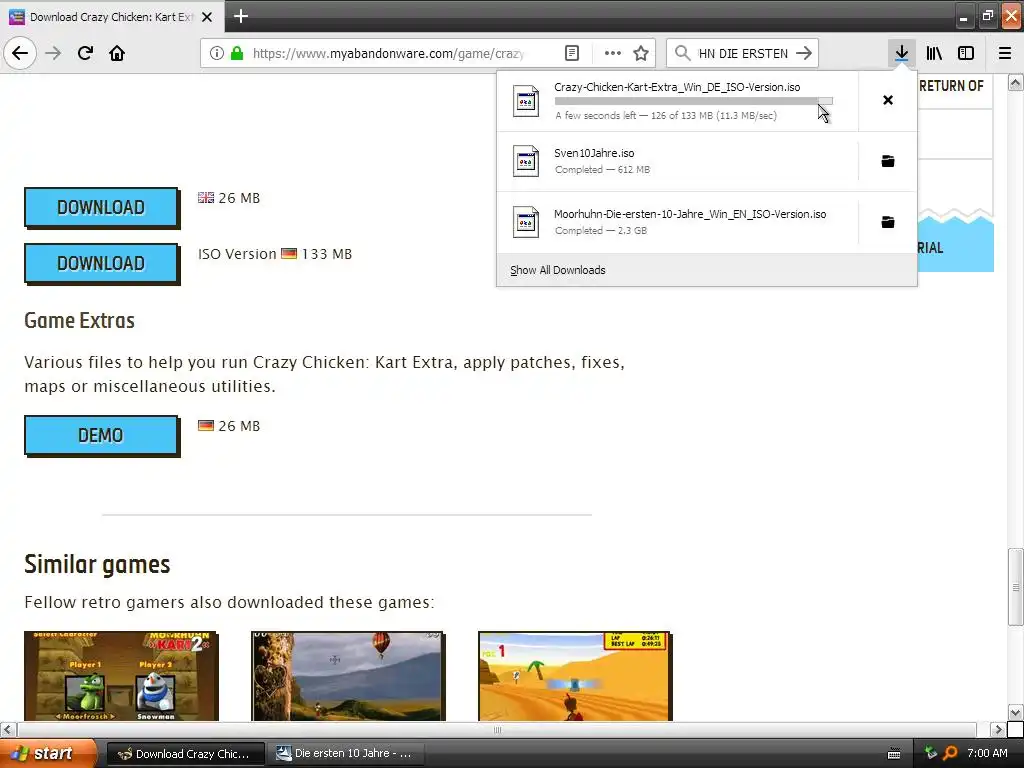Click Download Crazy Chic... taskbar button
Image resolution: width=1024 pixels, height=768 pixels.
185,754
